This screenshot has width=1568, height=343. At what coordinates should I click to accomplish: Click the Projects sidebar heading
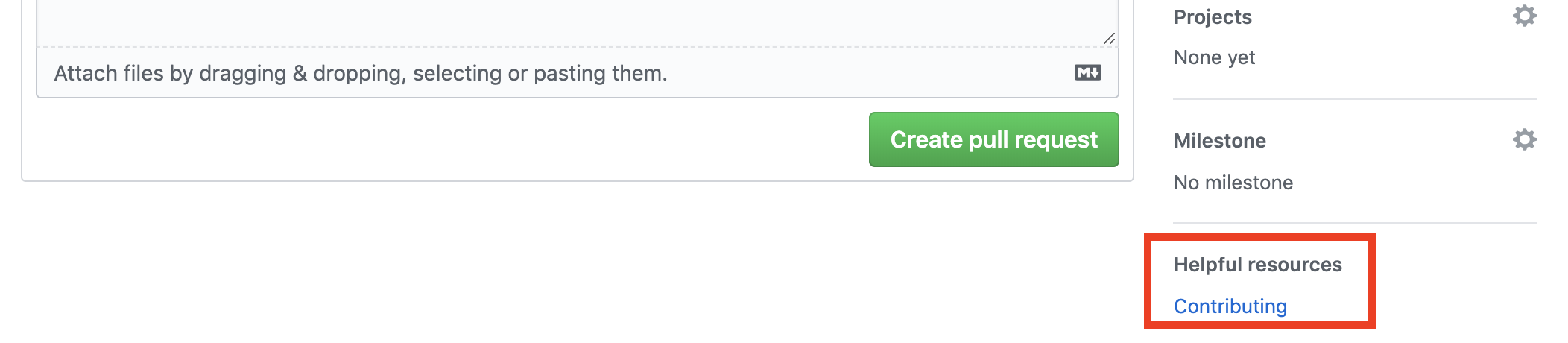click(1213, 17)
